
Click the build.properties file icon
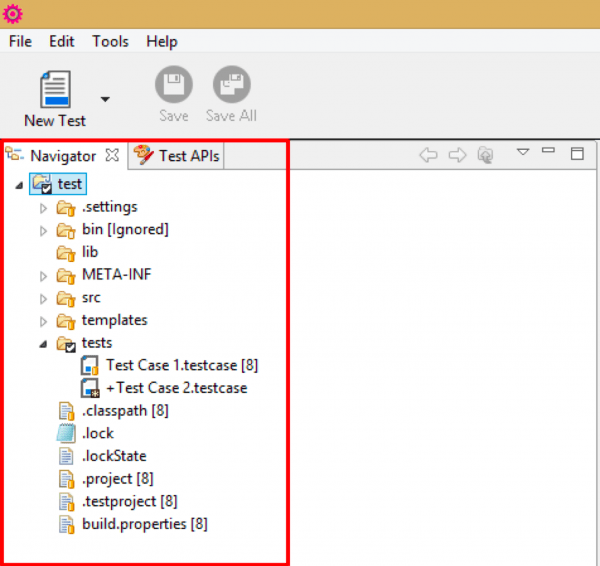click(67, 524)
